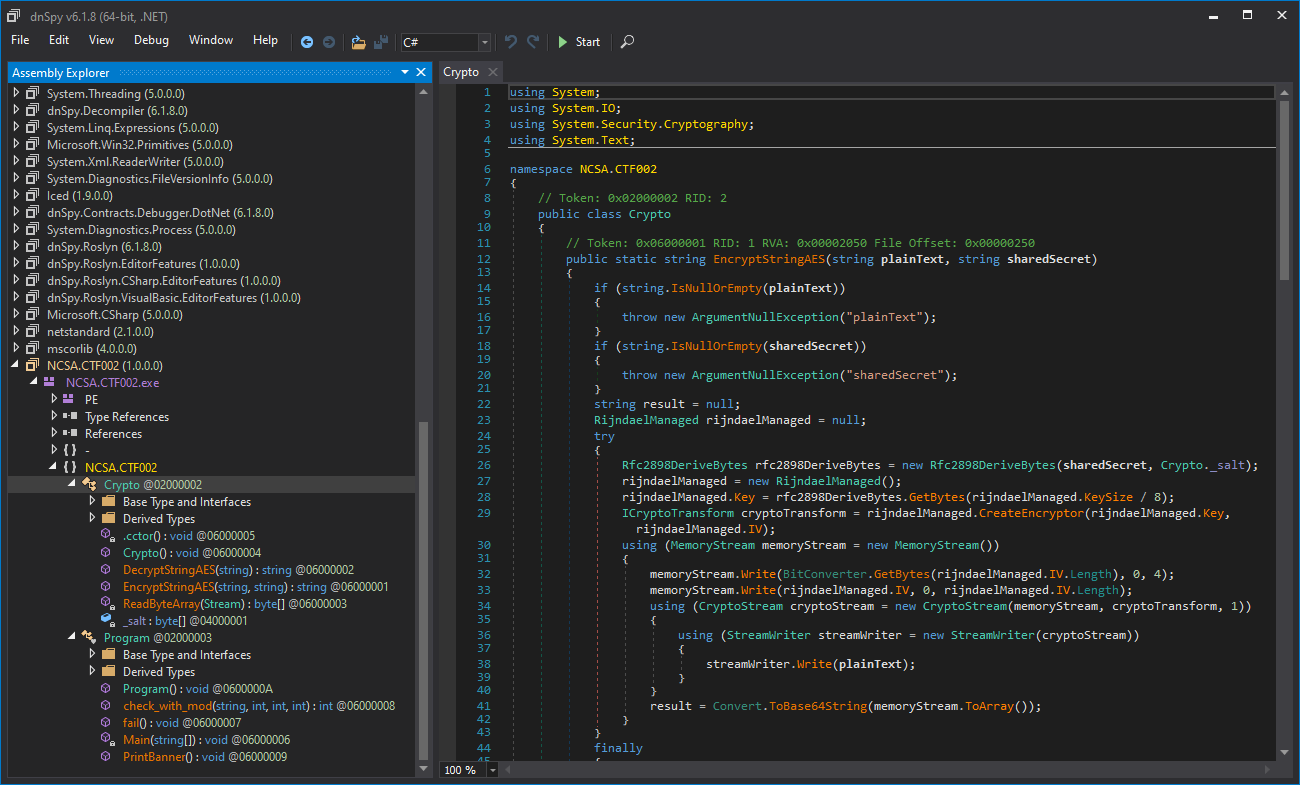Click the fail method icon
The width and height of the screenshot is (1300, 785).
[107, 722]
